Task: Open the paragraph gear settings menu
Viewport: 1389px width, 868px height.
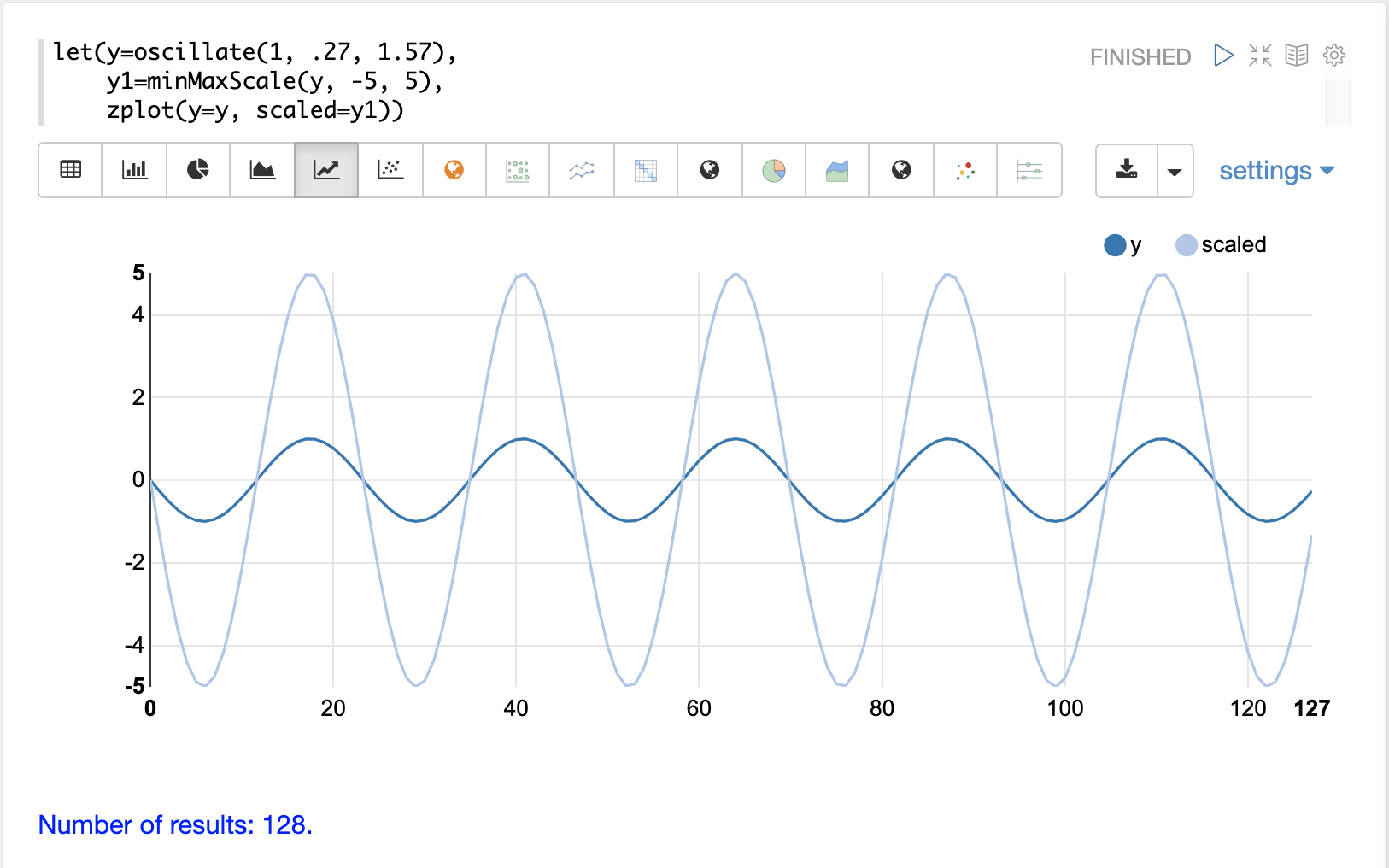Action: coord(1333,56)
